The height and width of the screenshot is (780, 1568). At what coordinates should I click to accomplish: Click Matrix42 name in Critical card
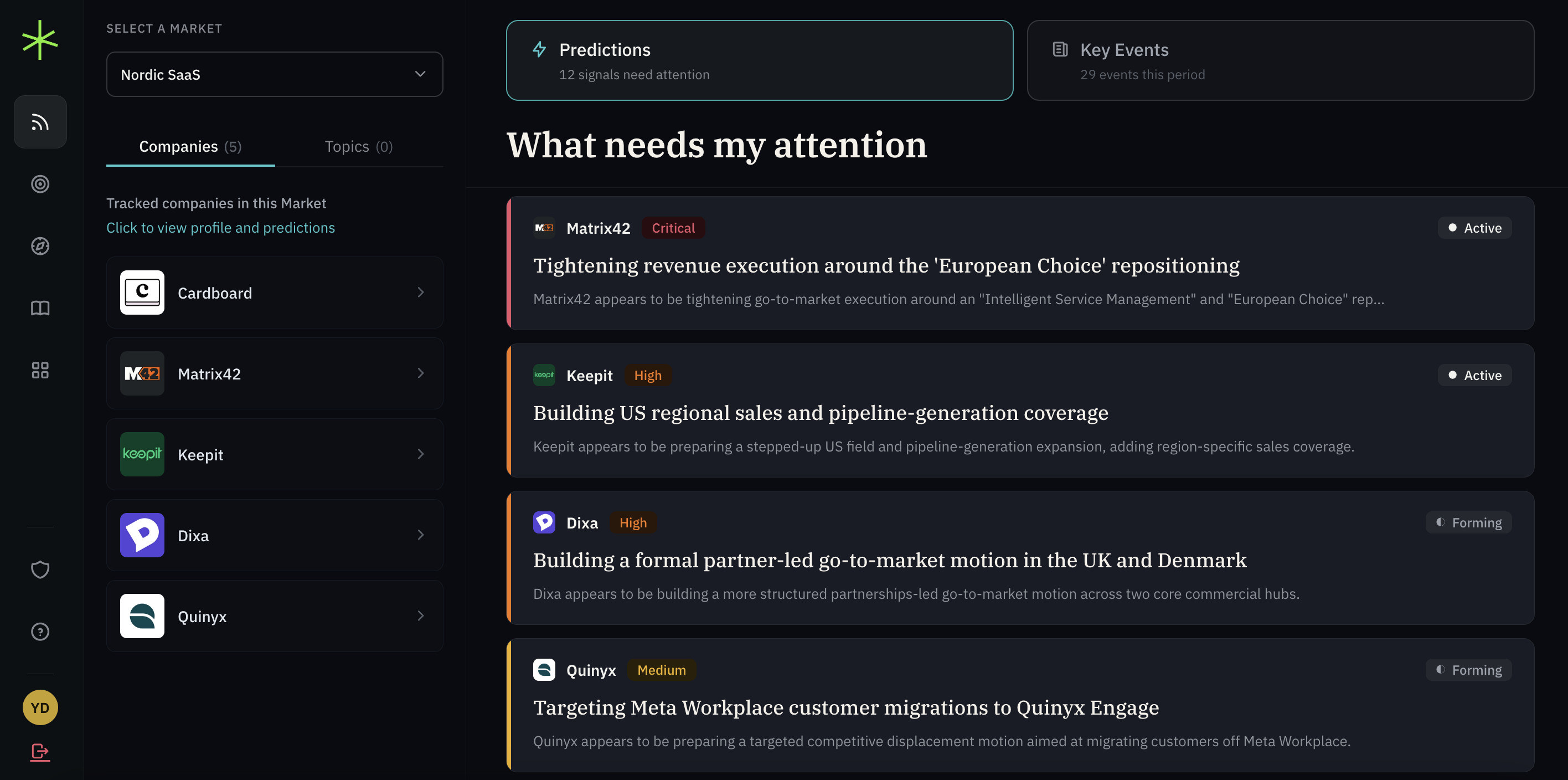pyautogui.click(x=599, y=228)
